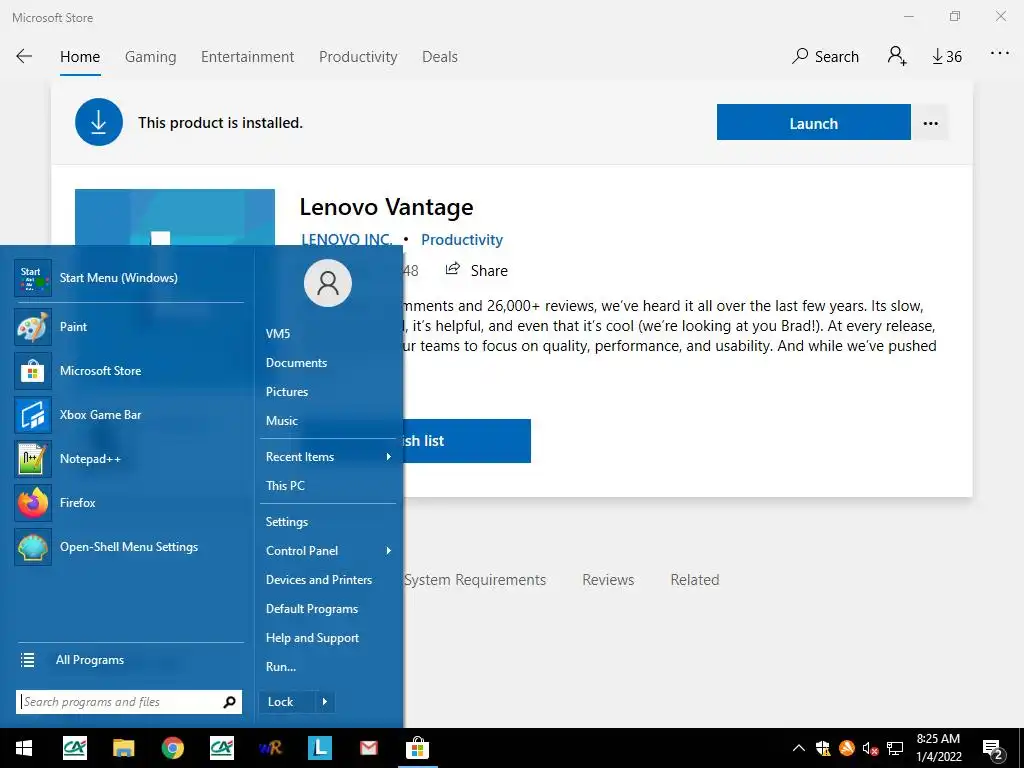The image size is (1024, 768).
Task: Expand the Recent Items submenu
Action: tap(328, 456)
